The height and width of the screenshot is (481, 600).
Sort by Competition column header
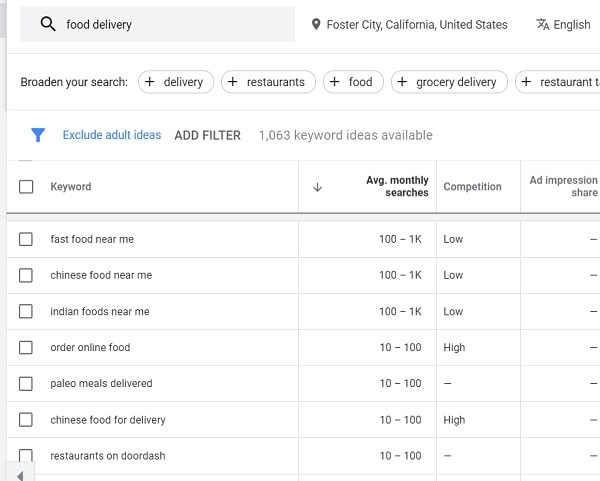coord(472,187)
